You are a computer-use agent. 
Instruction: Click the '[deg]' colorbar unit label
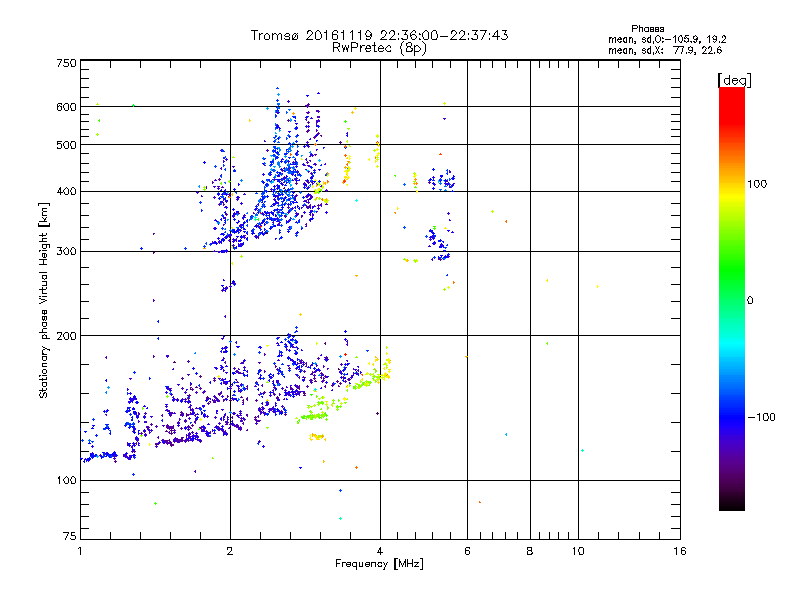(734, 81)
